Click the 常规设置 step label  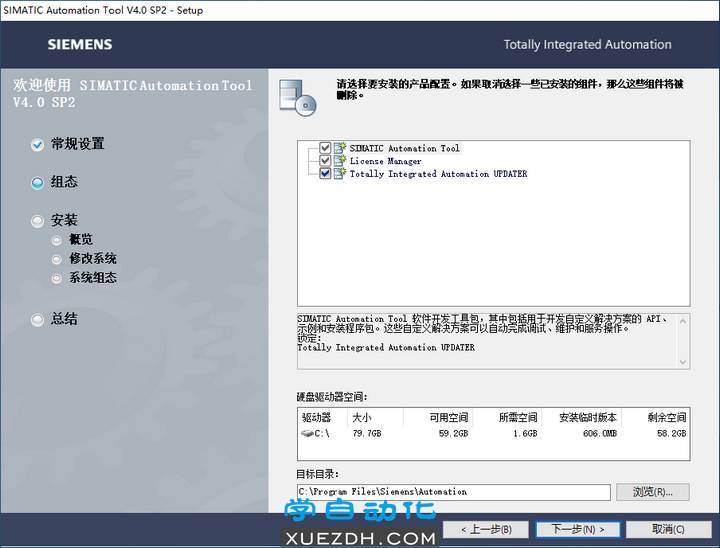(78, 144)
